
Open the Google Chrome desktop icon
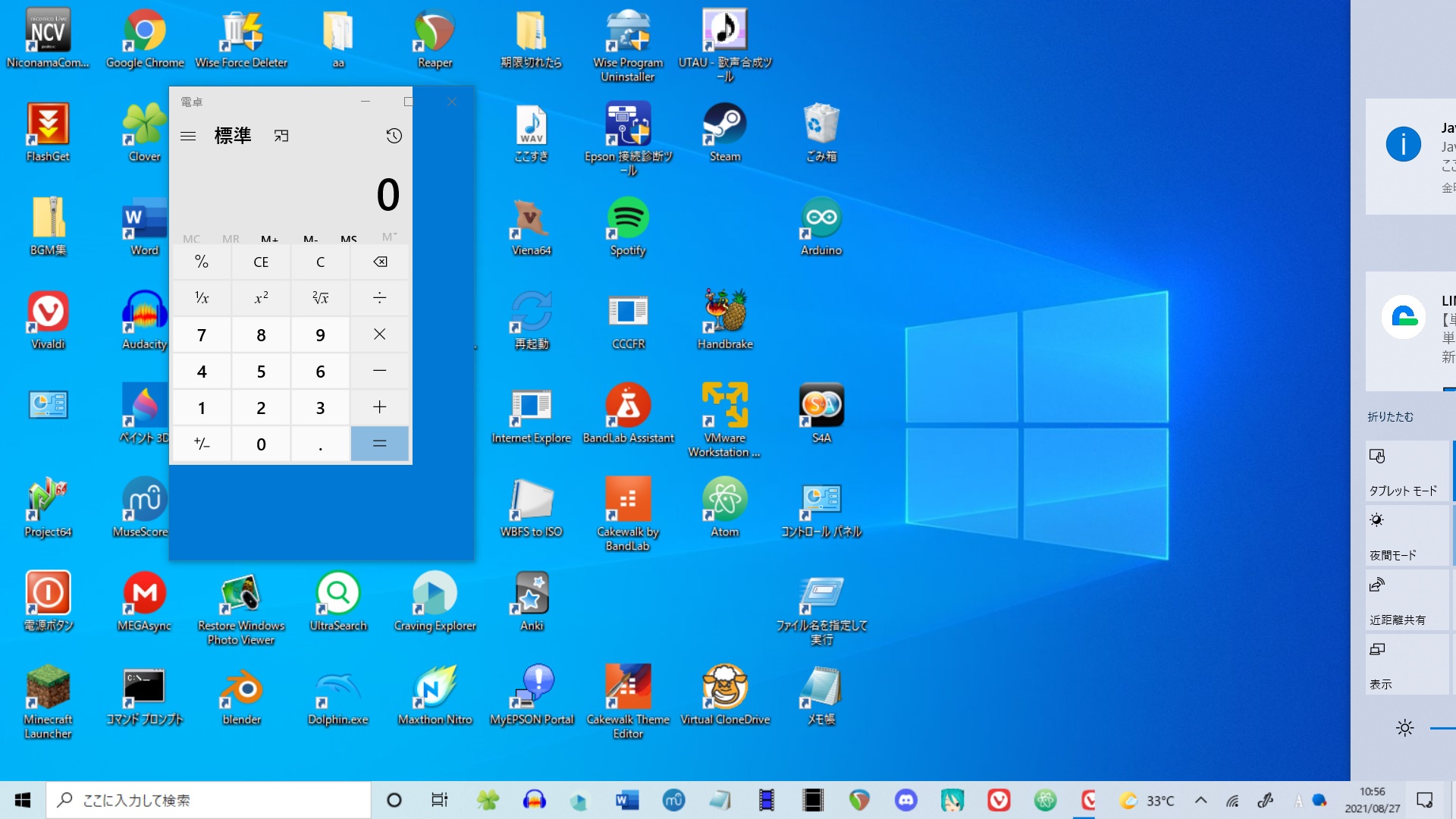click(145, 39)
